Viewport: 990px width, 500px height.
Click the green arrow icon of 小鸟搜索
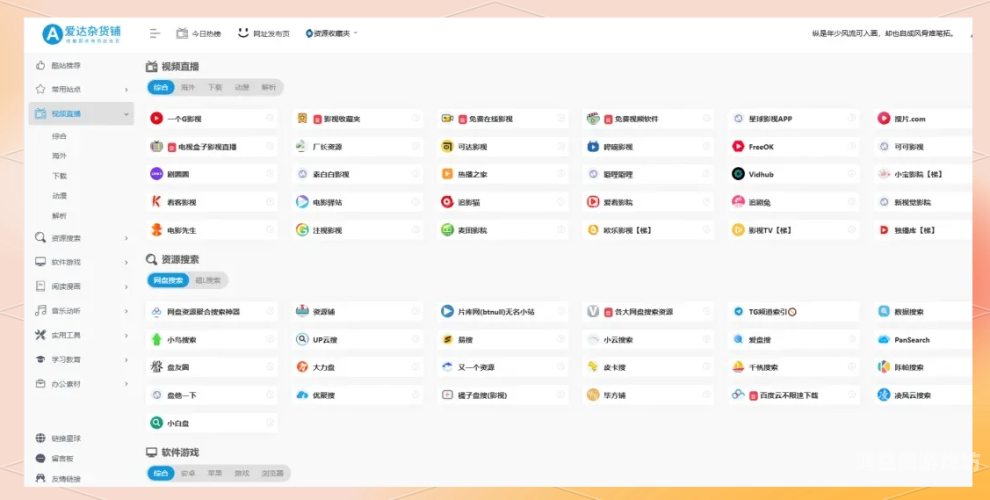coord(157,339)
